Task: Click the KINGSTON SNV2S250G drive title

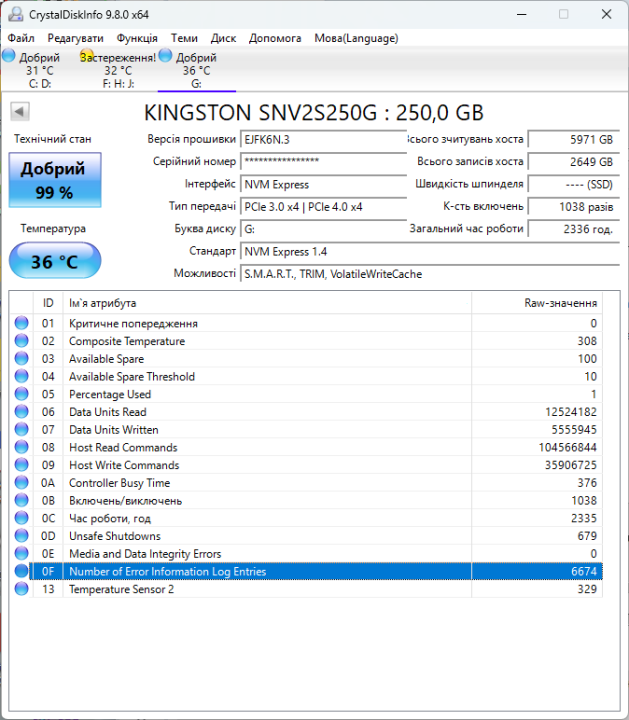Action: 314,112
